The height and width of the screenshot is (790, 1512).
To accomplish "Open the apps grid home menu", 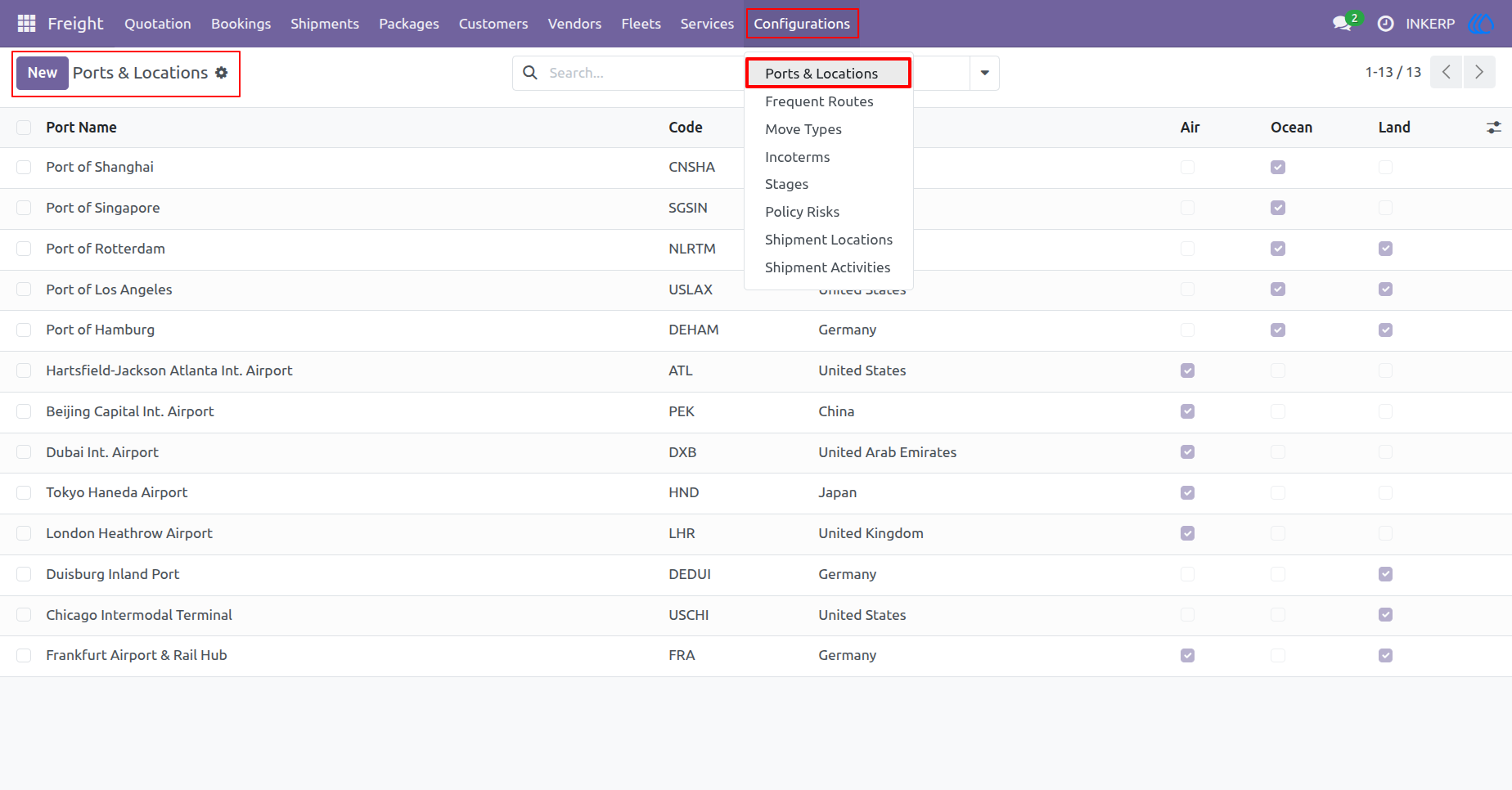I will (x=26, y=24).
